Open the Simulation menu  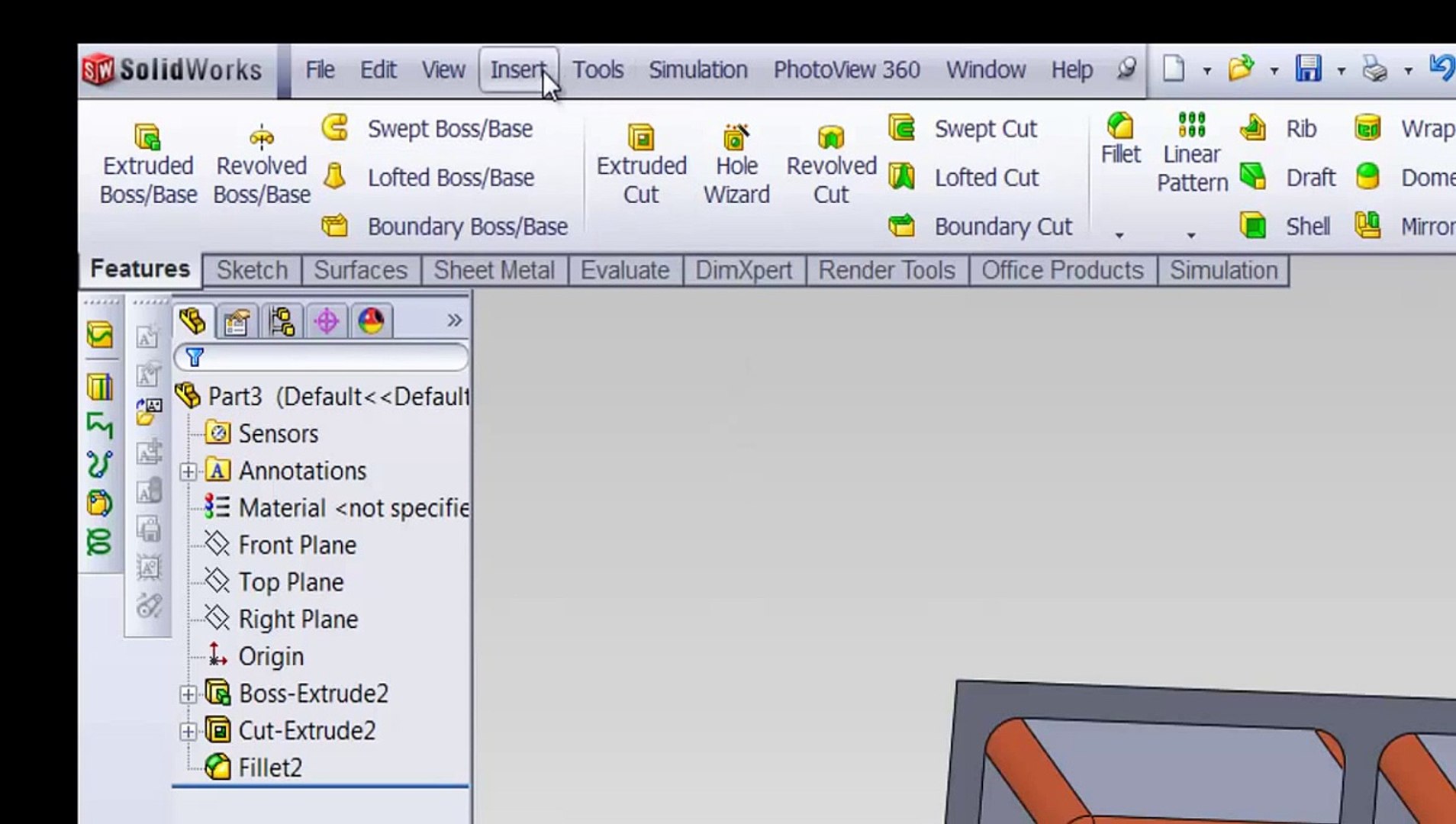pos(698,69)
